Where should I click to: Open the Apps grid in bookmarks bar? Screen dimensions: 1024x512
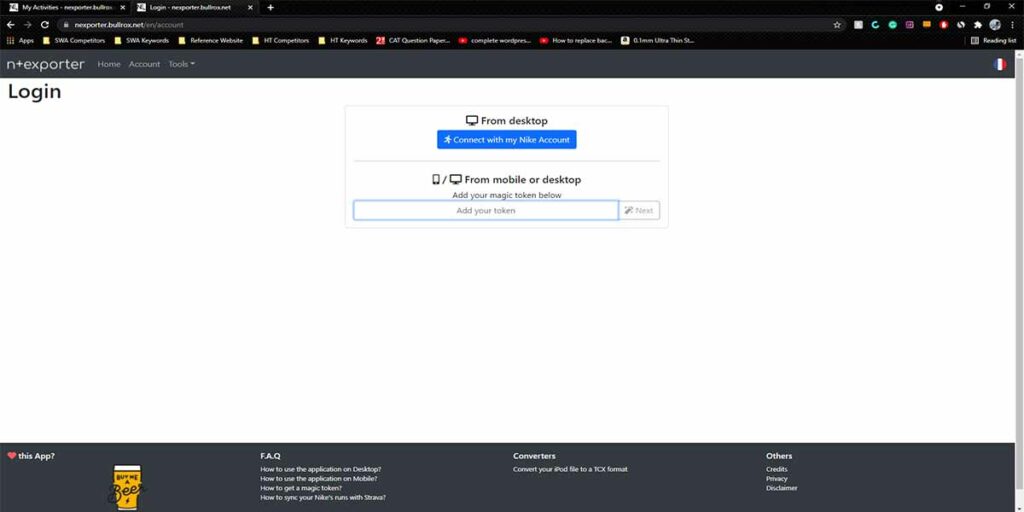pos(20,41)
